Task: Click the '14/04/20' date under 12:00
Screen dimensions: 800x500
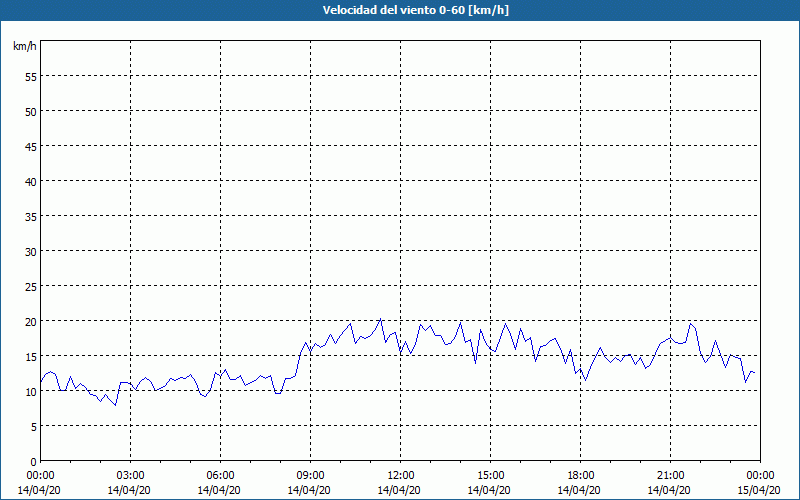Action: pos(399,490)
